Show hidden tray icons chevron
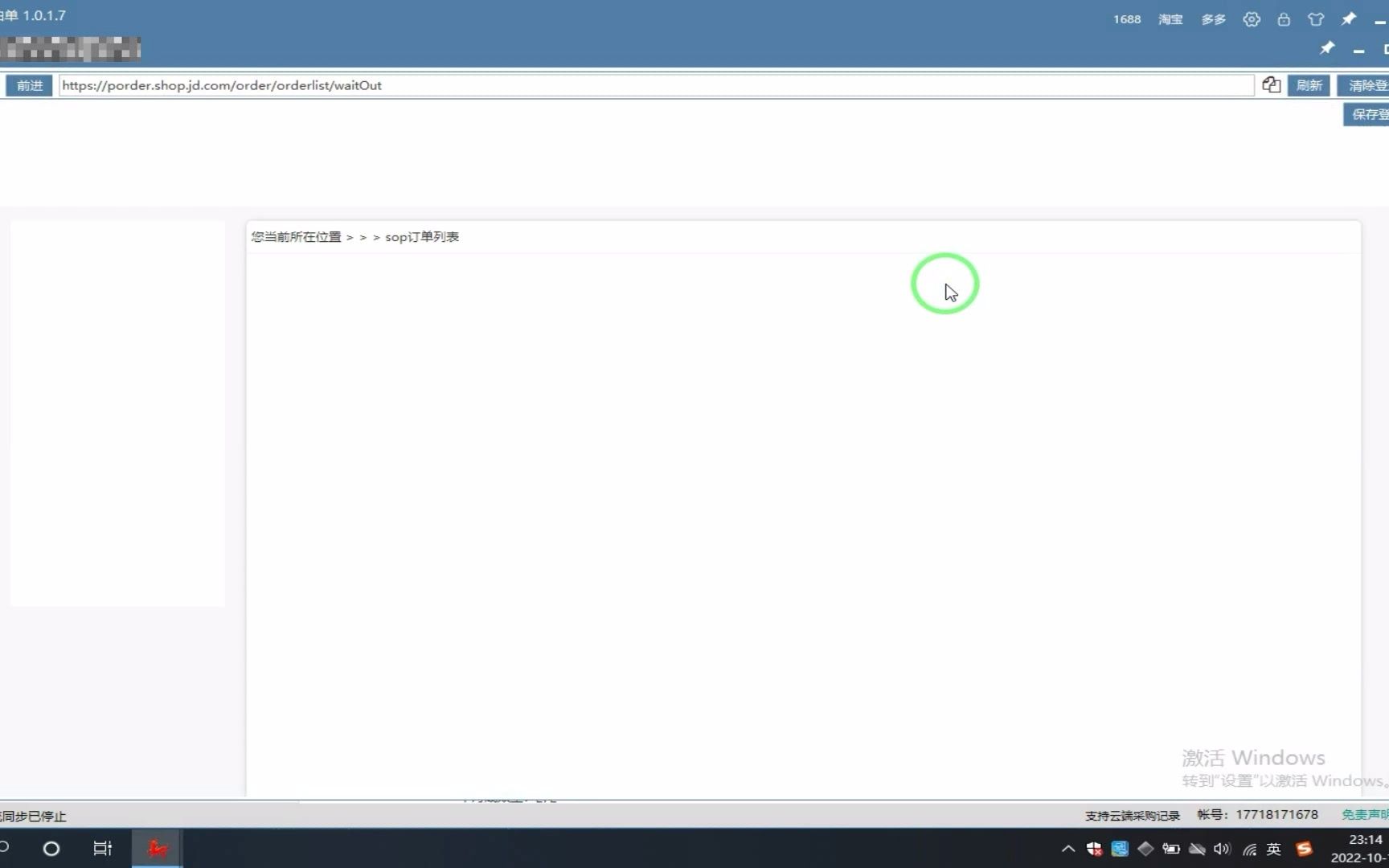Image resolution: width=1389 pixels, height=868 pixels. click(x=1068, y=849)
